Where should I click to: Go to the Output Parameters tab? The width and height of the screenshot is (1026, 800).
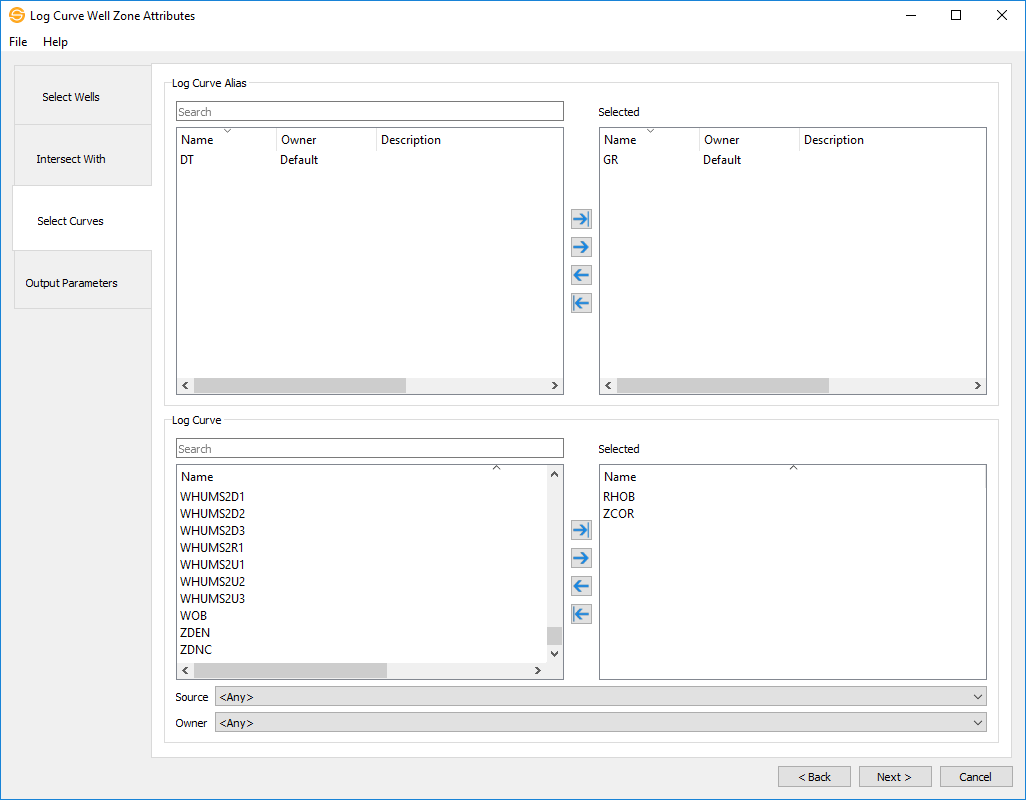pos(71,283)
